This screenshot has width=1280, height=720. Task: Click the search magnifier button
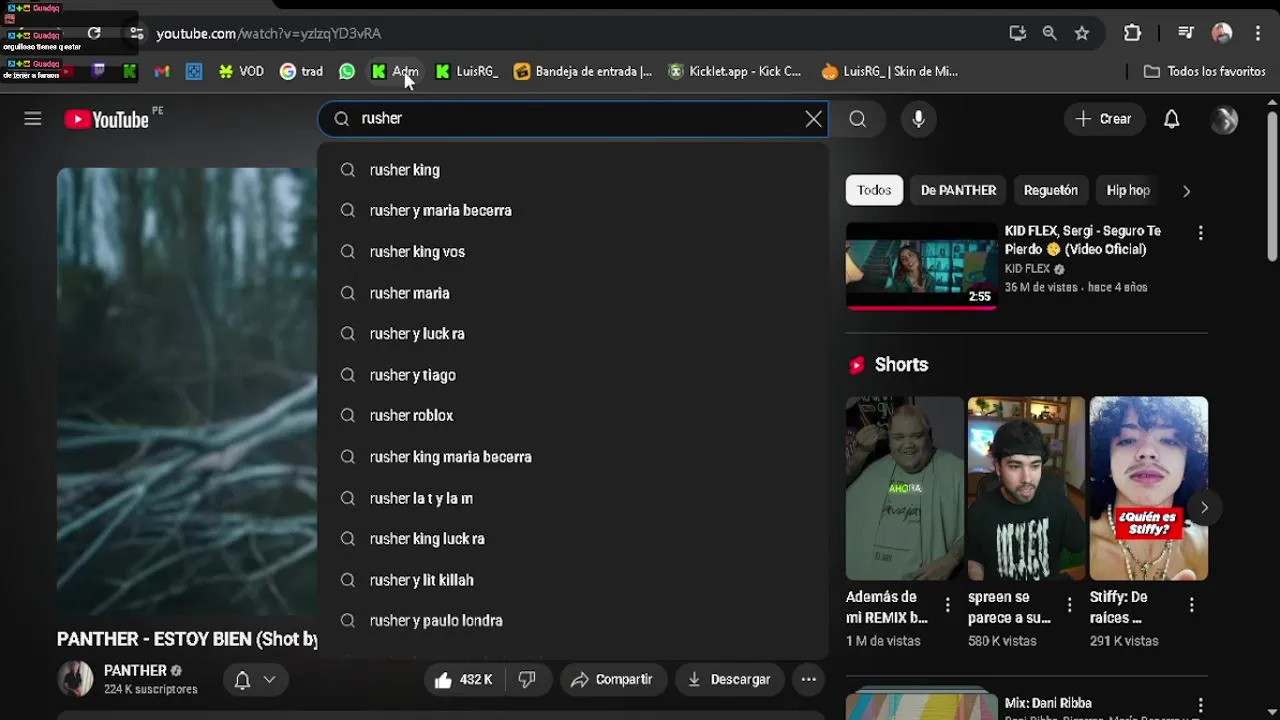click(858, 119)
